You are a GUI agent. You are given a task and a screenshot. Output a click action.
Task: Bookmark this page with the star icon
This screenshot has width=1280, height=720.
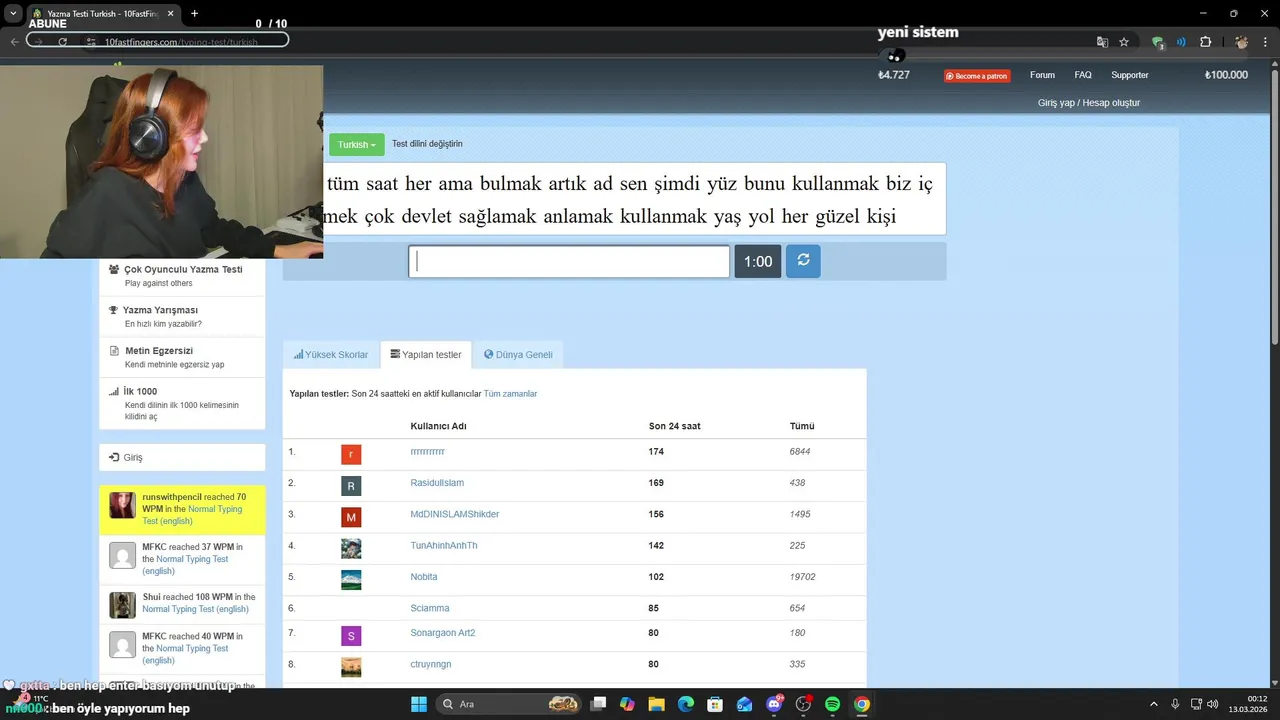pyautogui.click(x=1124, y=42)
